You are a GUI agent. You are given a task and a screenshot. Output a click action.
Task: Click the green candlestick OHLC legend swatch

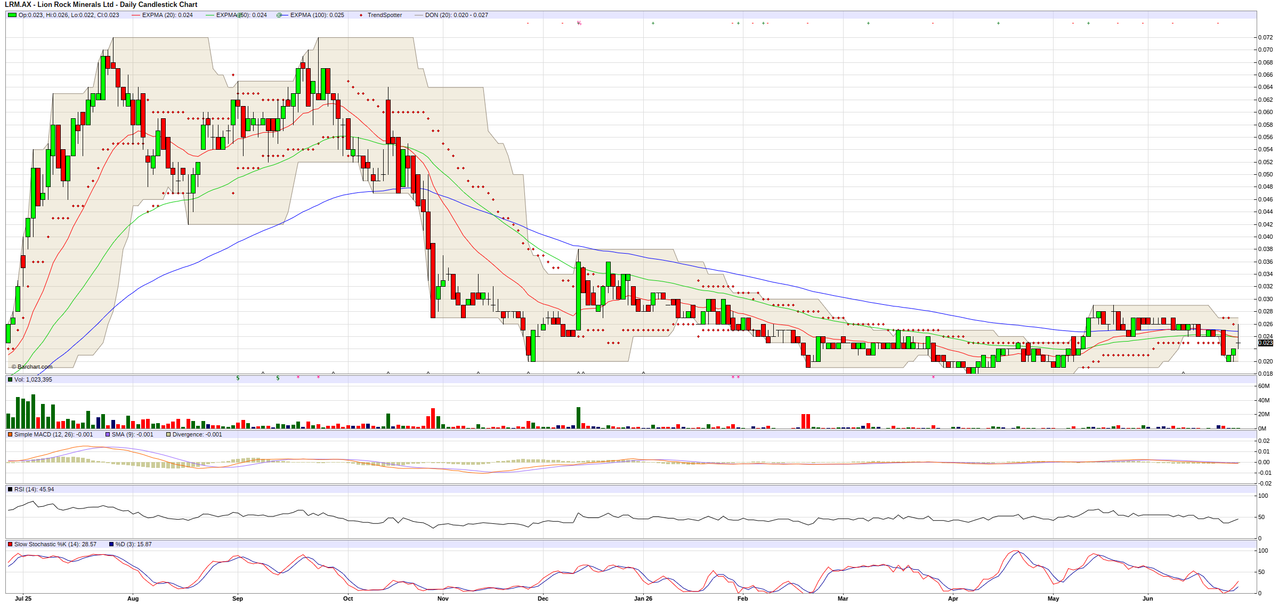point(12,15)
